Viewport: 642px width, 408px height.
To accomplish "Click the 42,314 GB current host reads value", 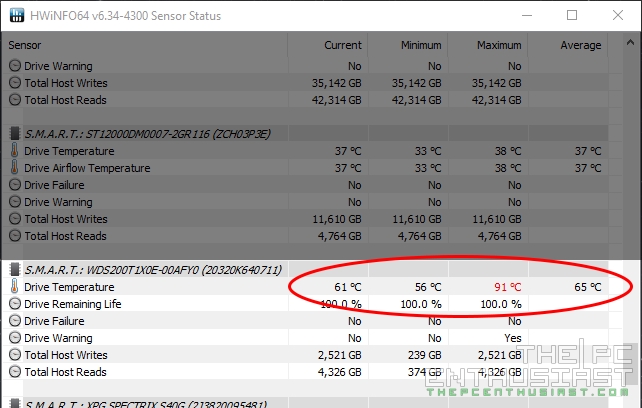I will [x=337, y=100].
